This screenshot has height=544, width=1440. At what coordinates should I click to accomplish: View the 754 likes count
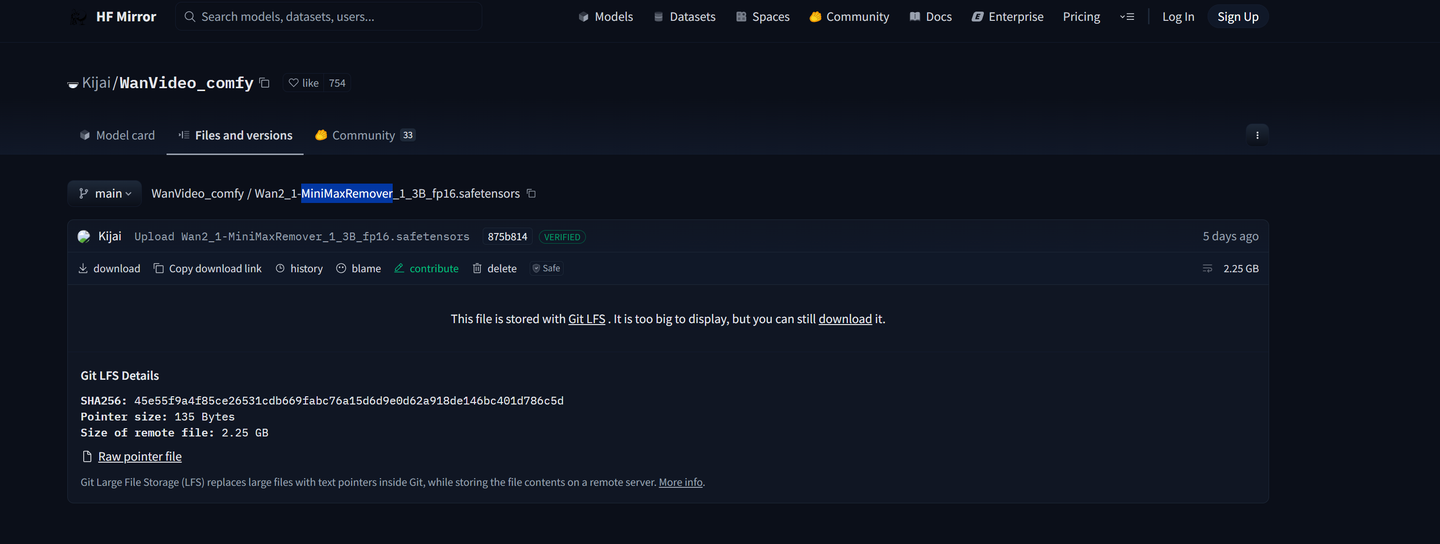pyautogui.click(x=337, y=83)
